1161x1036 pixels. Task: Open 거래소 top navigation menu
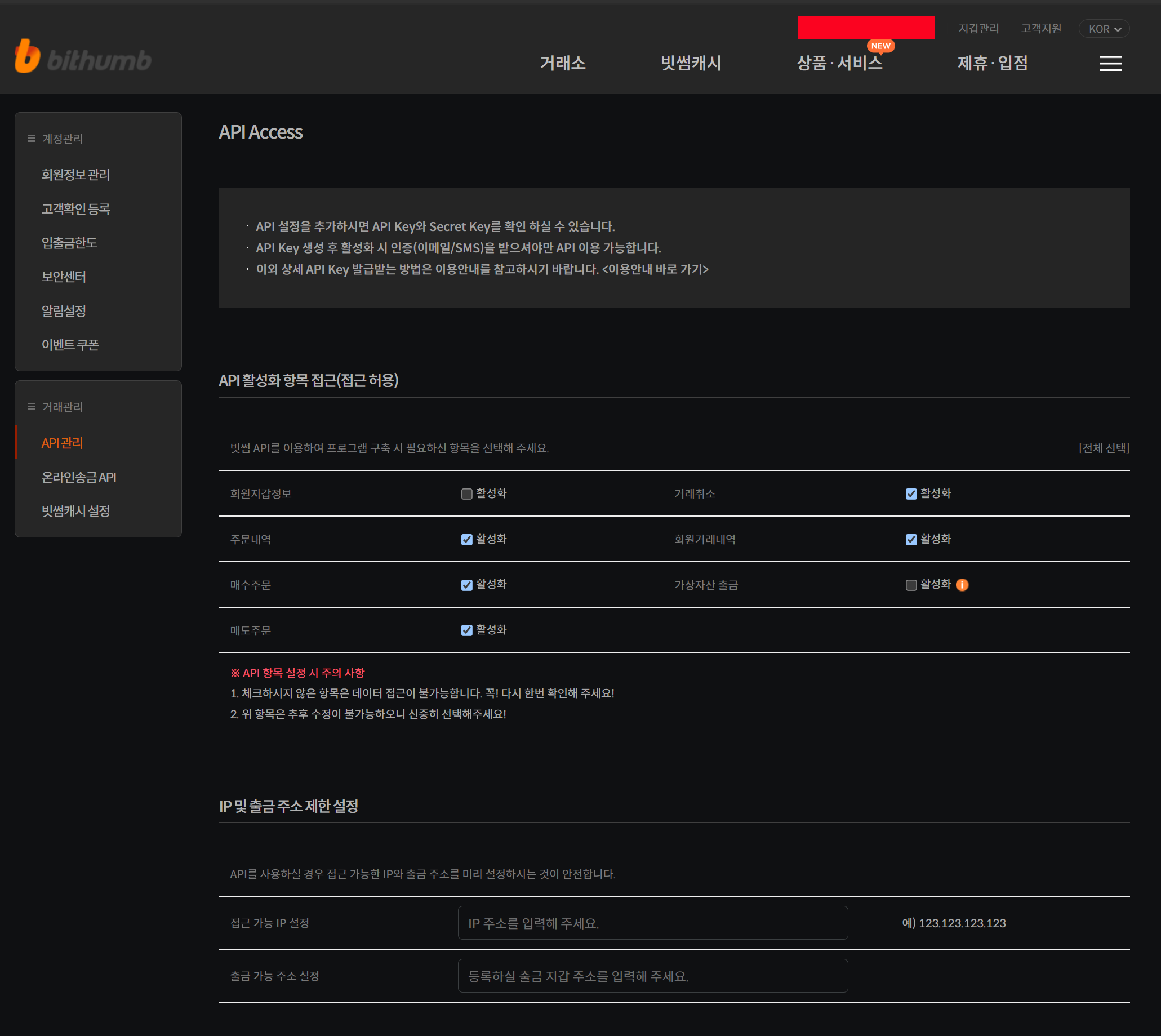tap(562, 63)
